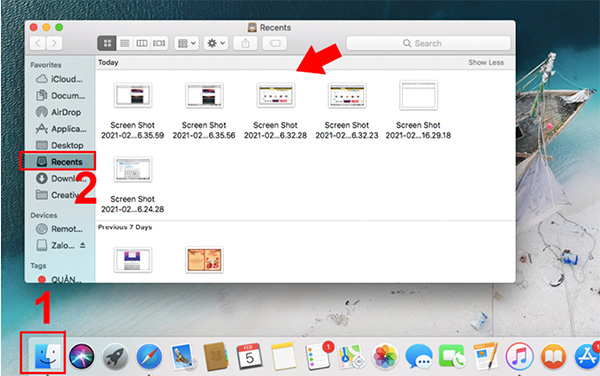Switch to list view in Finder toolbar
Viewport: 600px width, 376px height.
point(125,43)
